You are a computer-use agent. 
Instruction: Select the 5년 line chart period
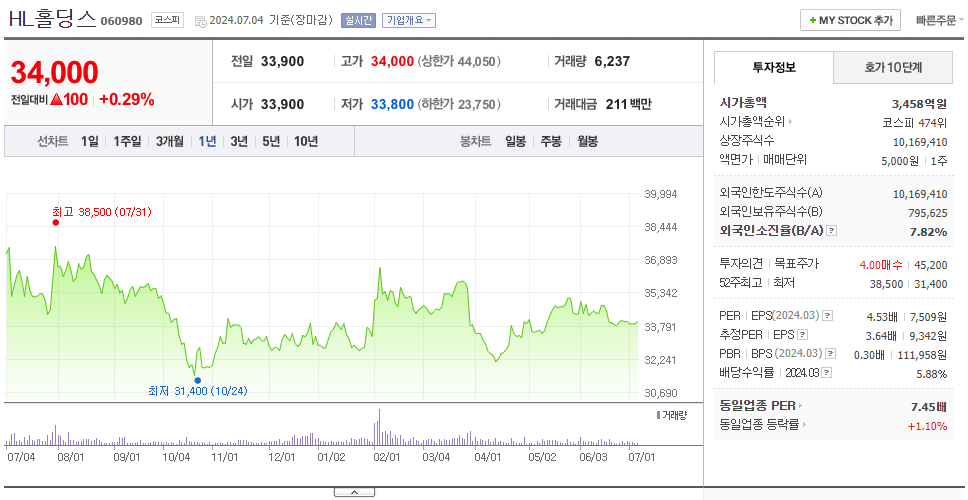(x=271, y=141)
